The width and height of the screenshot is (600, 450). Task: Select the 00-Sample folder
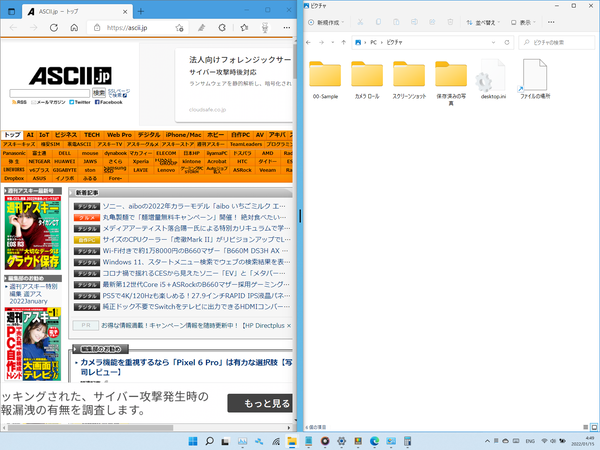click(x=325, y=80)
